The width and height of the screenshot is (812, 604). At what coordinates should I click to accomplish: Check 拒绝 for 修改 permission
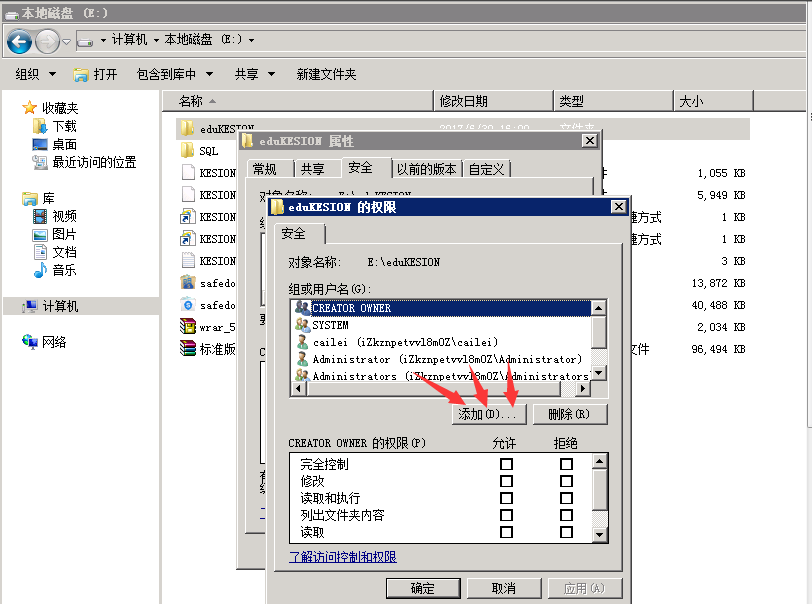(566, 482)
